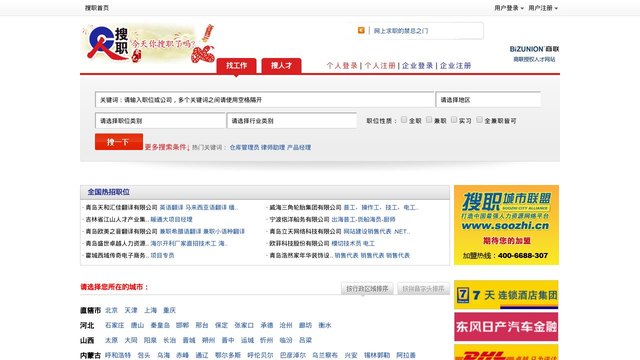Viewport: 640px width, 360px height.
Task: Click the 网上求职的禁忌之门 announcement link
Action: coord(401,31)
